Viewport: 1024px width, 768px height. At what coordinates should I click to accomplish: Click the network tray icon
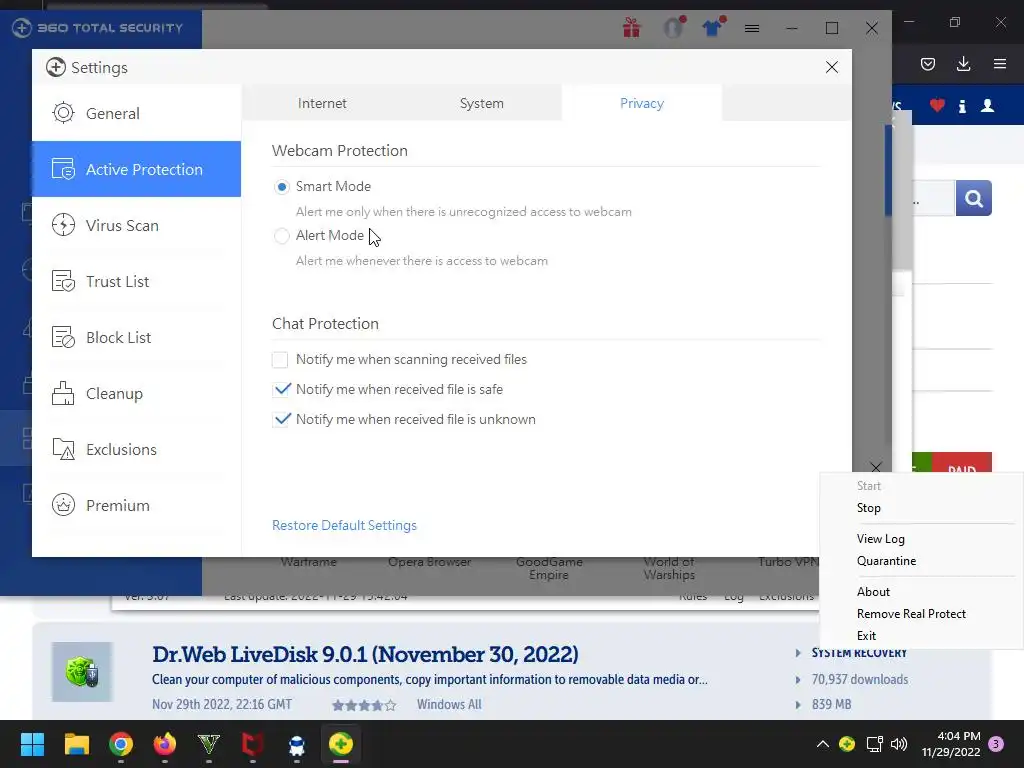click(x=874, y=744)
